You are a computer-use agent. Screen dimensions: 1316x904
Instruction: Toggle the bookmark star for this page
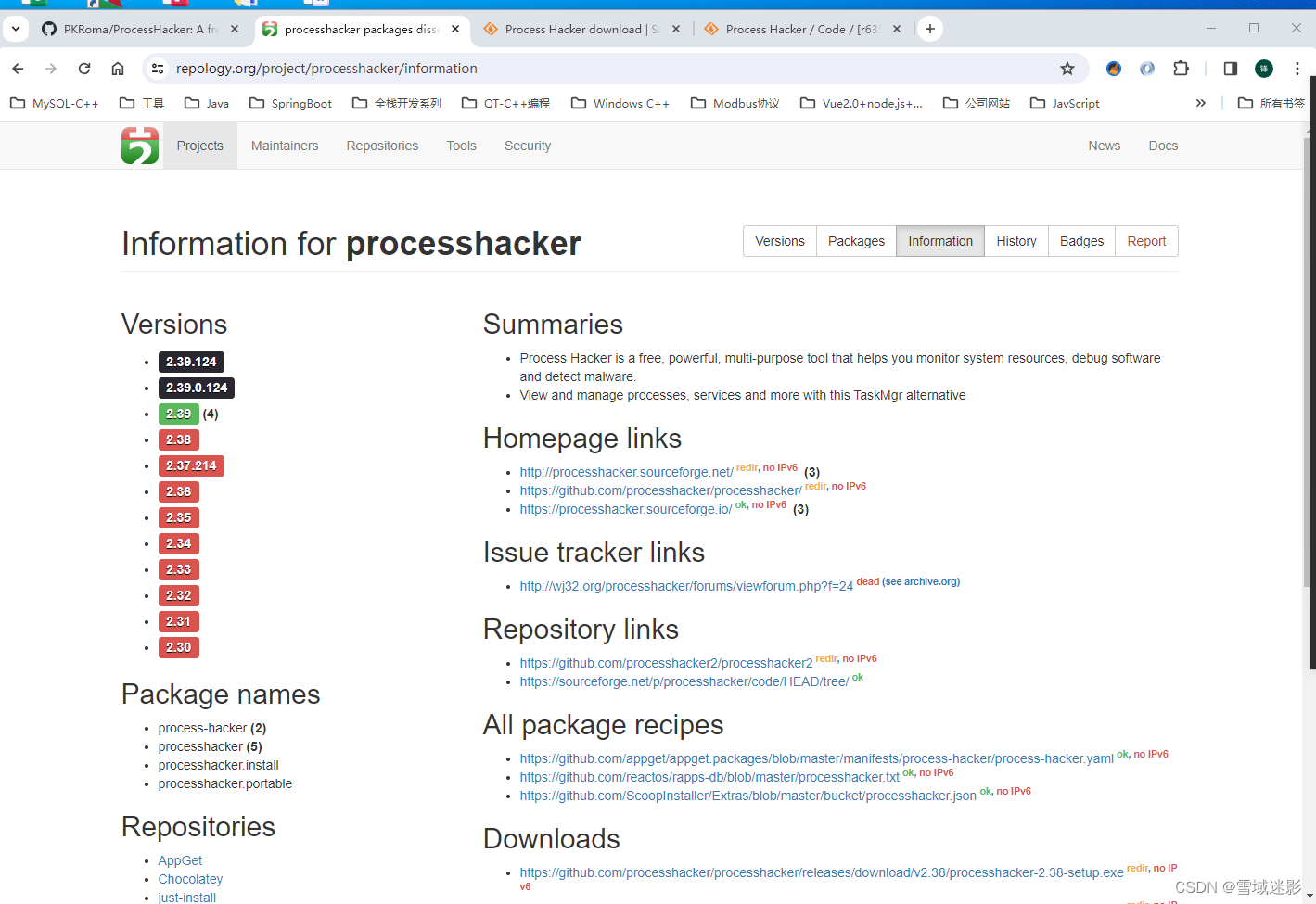click(x=1067, y=68)
